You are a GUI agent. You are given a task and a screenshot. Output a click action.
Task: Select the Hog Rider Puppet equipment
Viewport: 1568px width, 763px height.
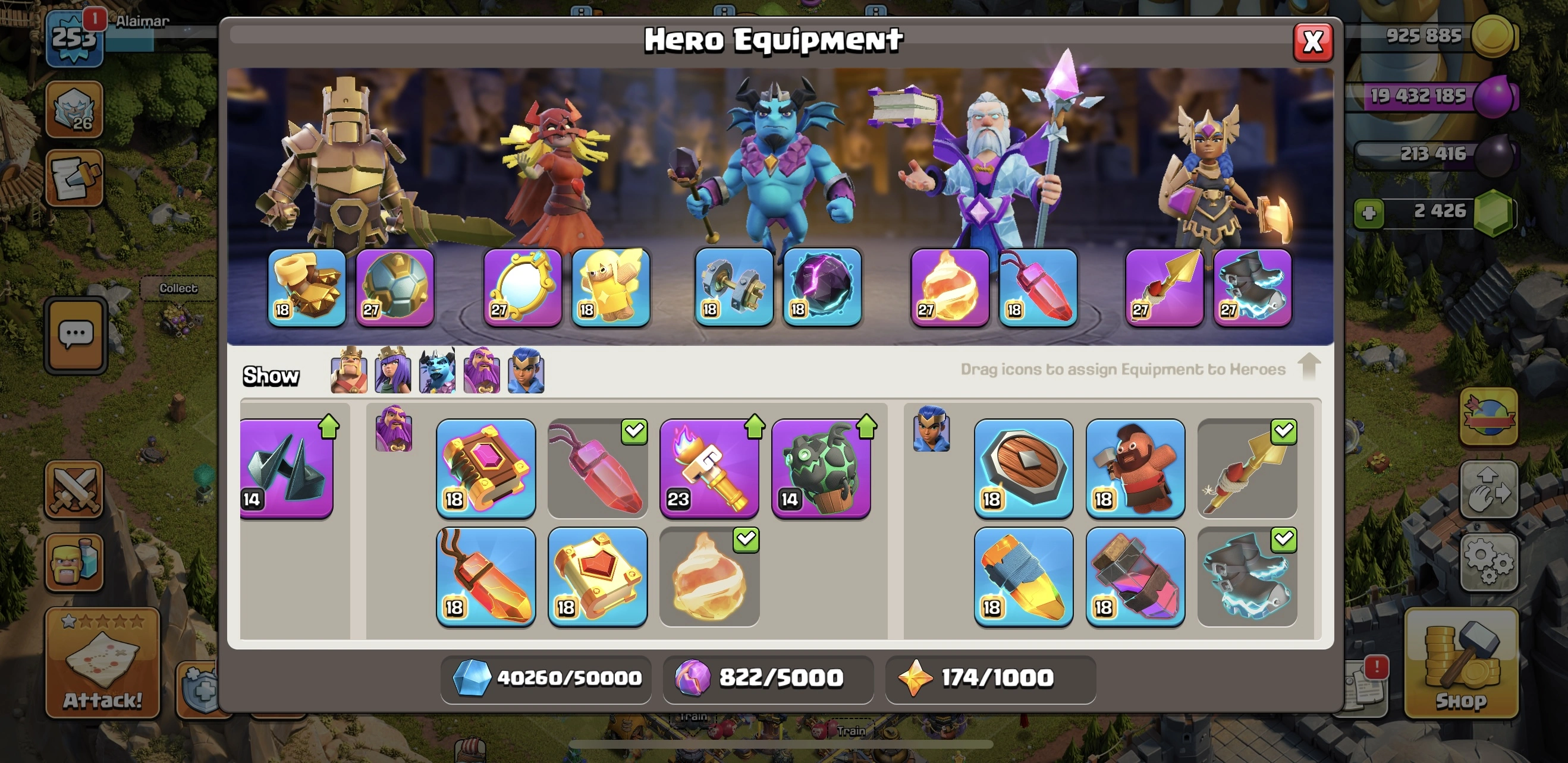click(x=1135, y=468)
